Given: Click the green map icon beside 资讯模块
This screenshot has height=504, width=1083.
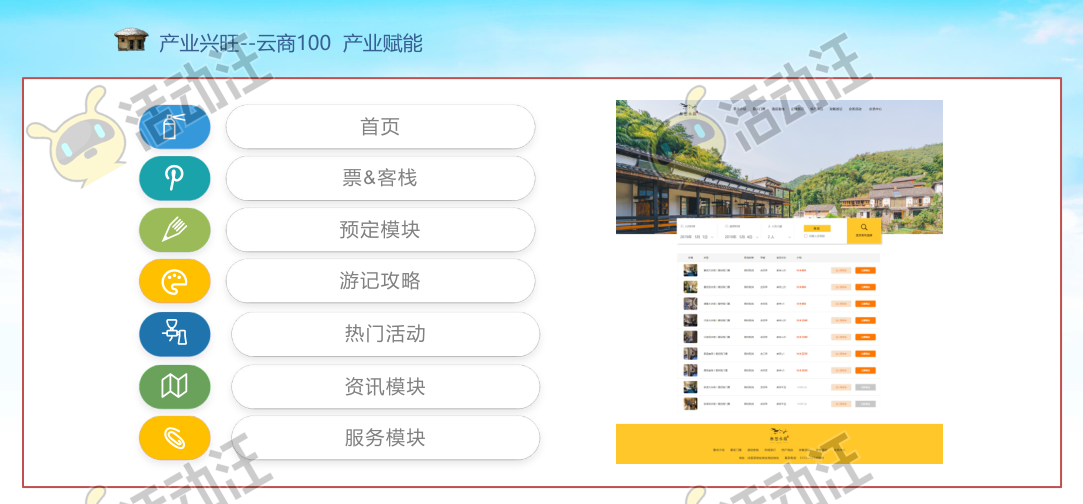Looking at the screenshot, I should (174, 386).
